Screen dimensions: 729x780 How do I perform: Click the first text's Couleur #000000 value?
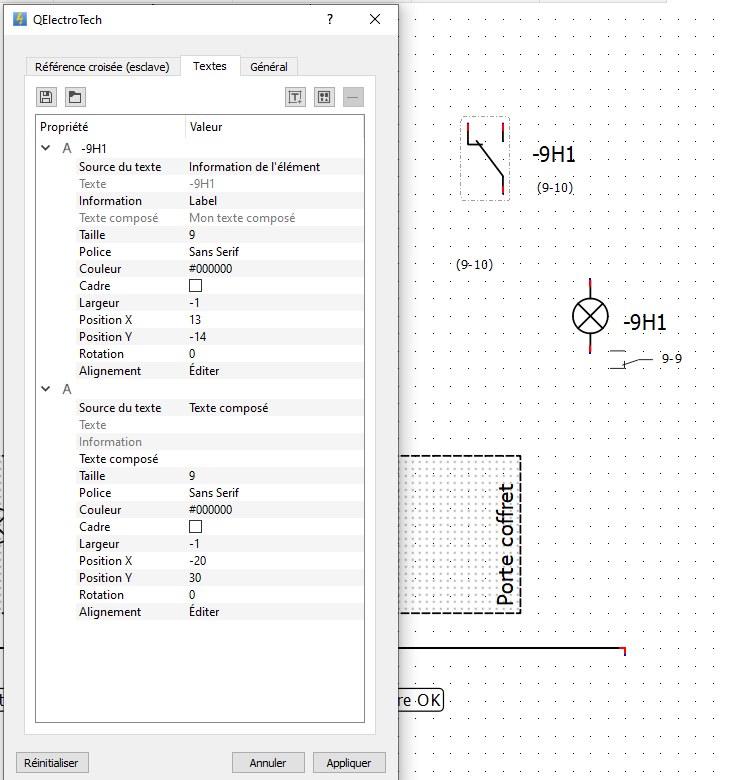(211, 269)
